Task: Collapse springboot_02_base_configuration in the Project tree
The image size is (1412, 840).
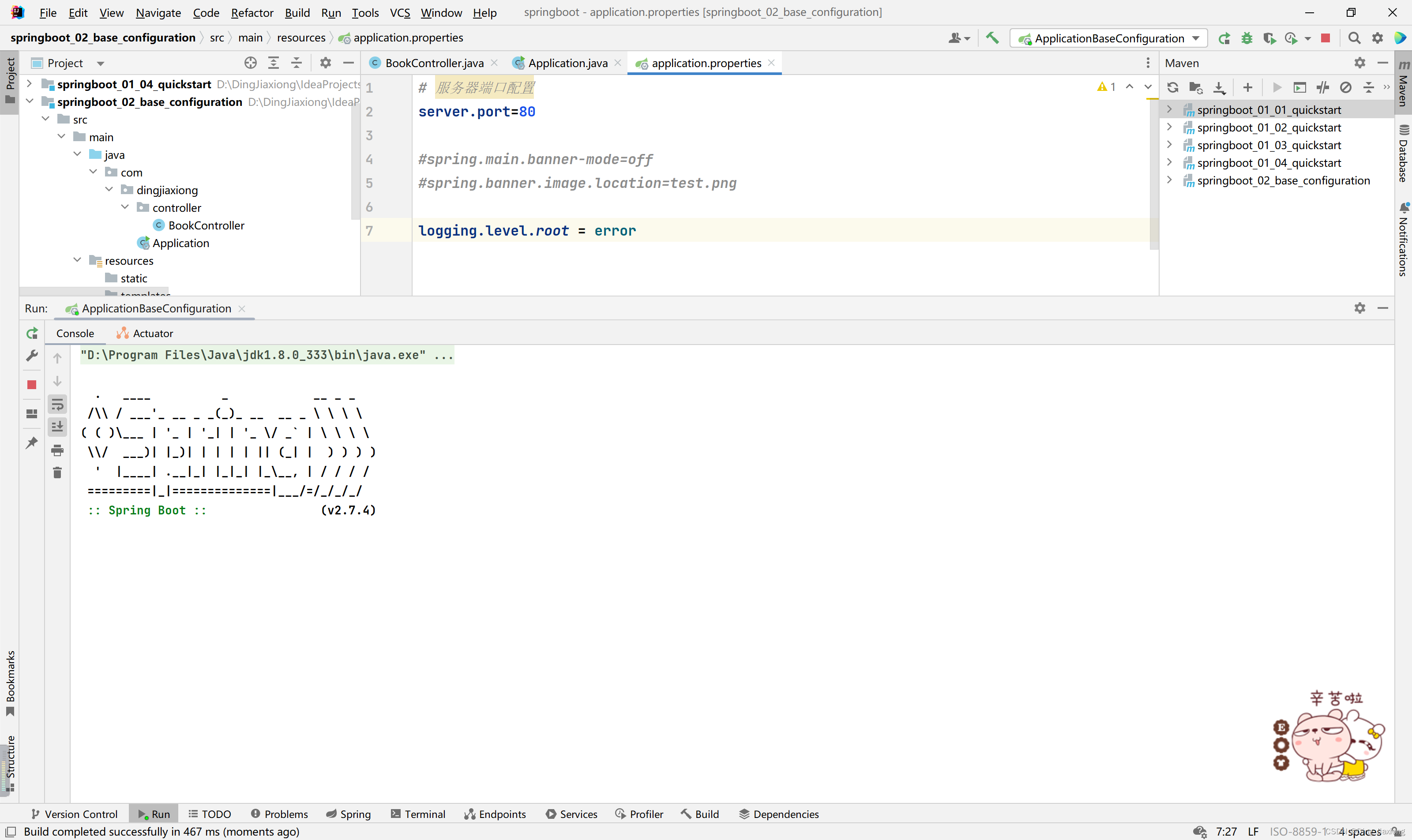Action: 30,101
